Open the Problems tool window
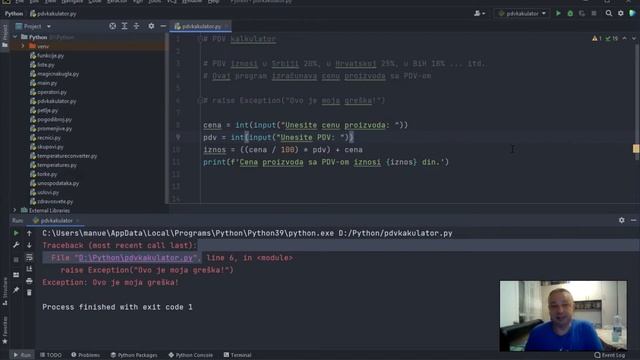The width and height of the screenshot is (640, 360). click(85, 355)
